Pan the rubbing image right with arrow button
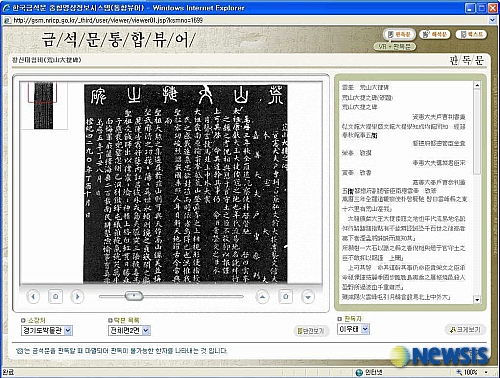The width and height of the screenshot is (500, 378). point(77,296)
